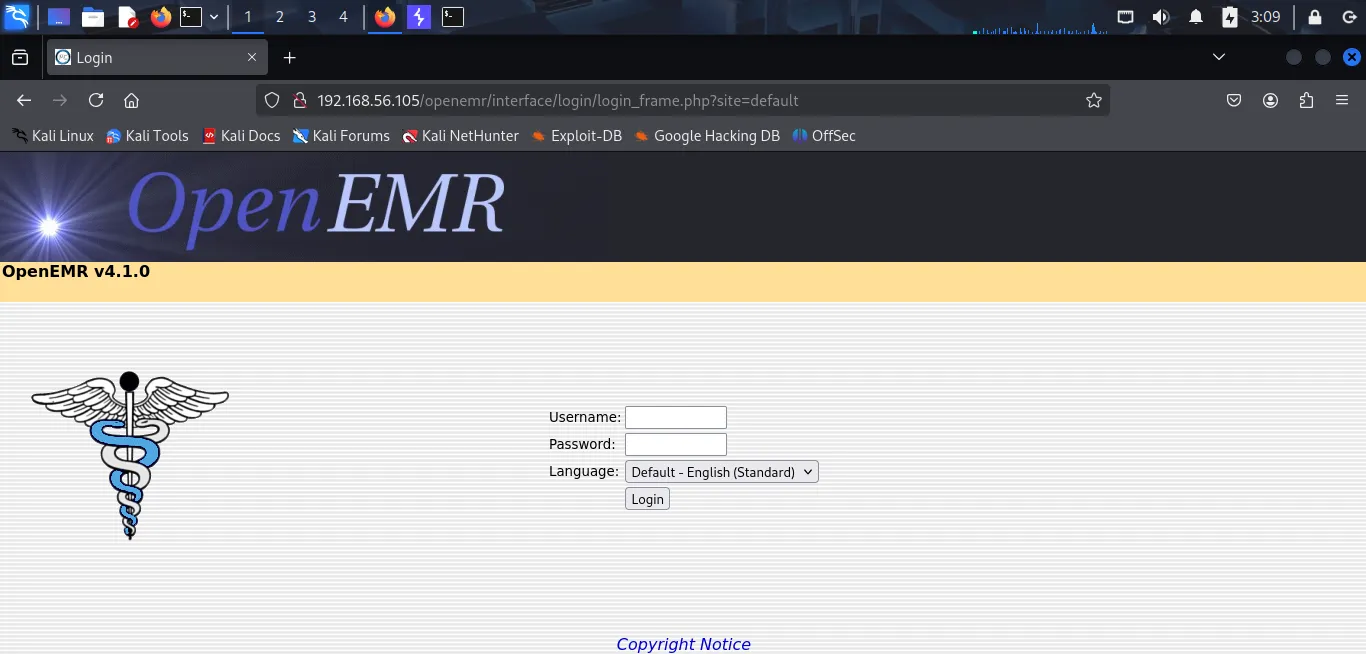Open the Exploit-DB bookmark

[x=576, y=136]
